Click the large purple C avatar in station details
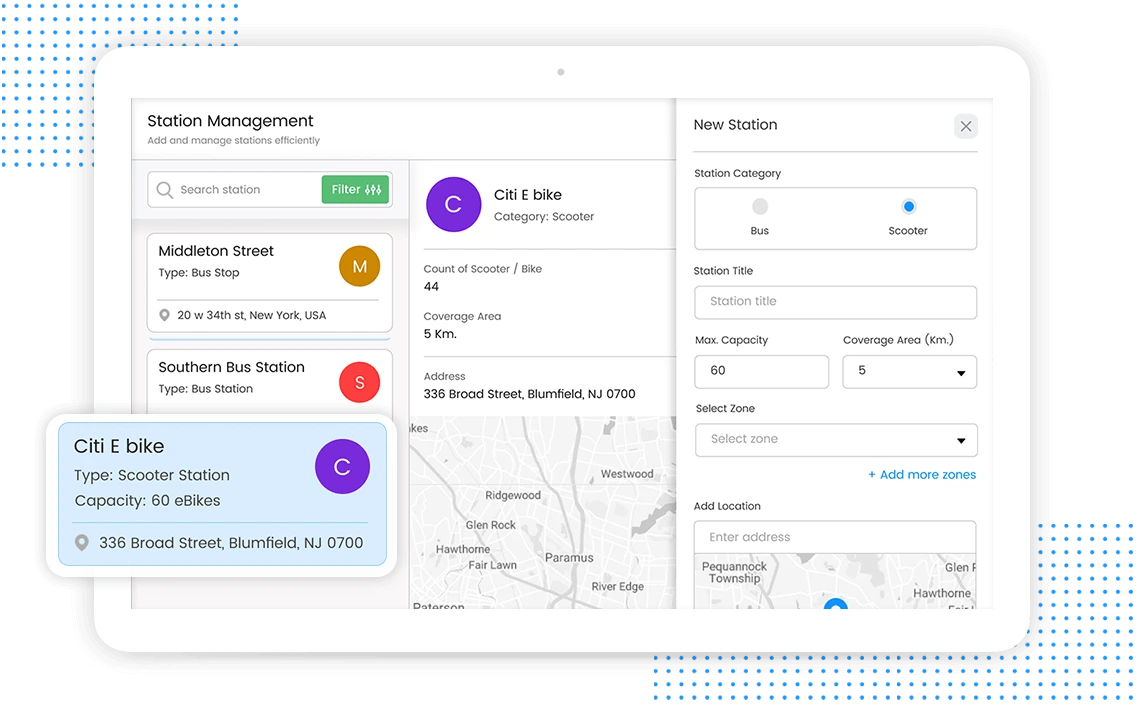The image size is (1142, 710). point(453,205)
